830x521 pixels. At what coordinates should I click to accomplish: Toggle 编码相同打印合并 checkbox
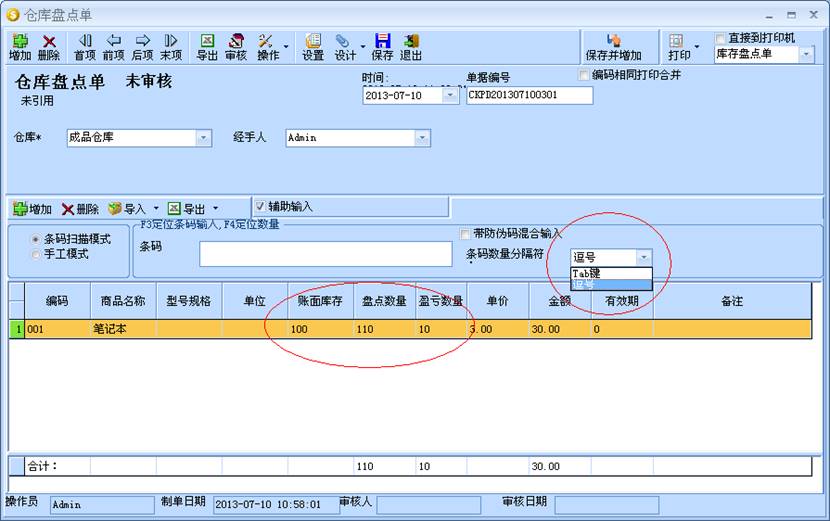[x=584, y=75]
